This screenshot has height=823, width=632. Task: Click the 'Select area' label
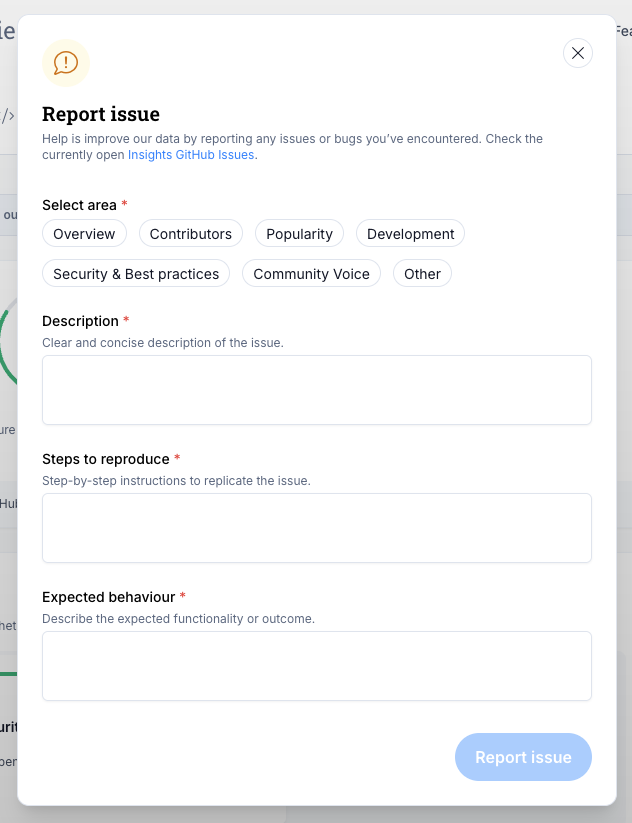pos(79,205)
